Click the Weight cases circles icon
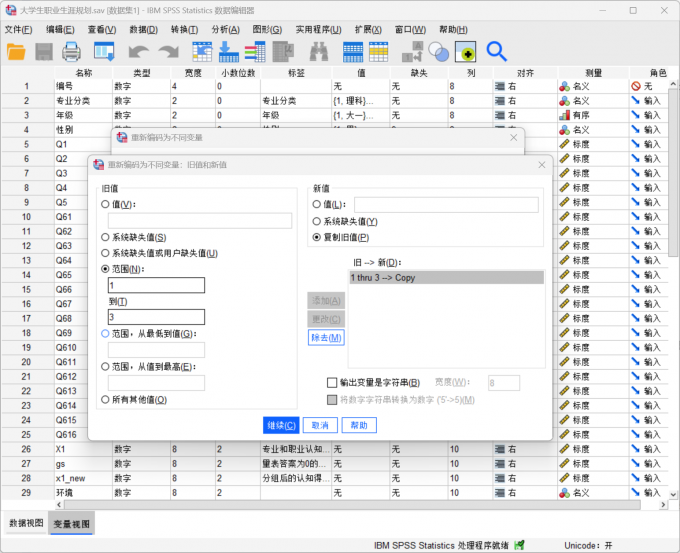Image resolution: width=680 pixels, height=553 pixels. 438,52
